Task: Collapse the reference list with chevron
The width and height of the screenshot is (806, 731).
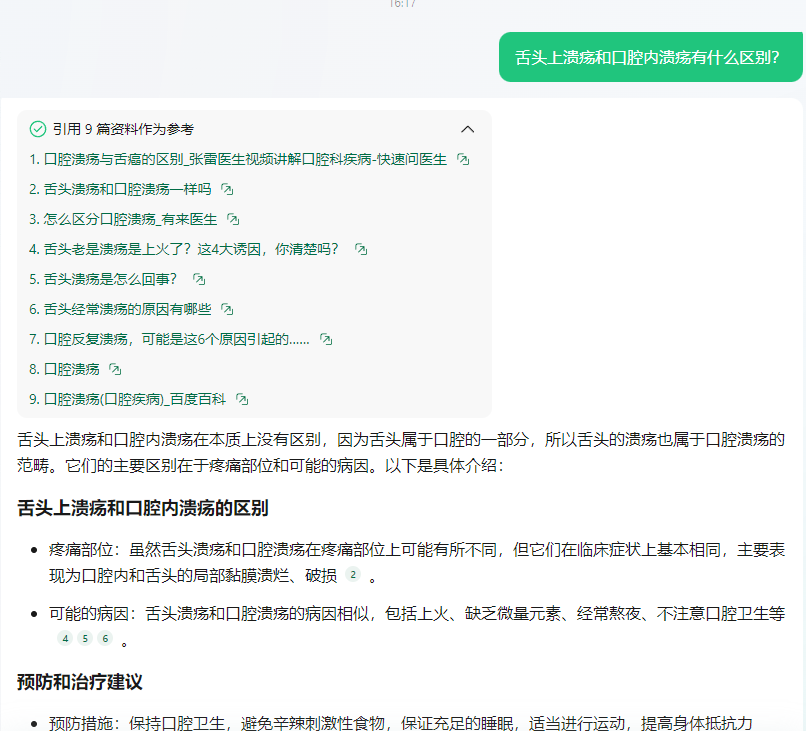Action: click(467, 129)
